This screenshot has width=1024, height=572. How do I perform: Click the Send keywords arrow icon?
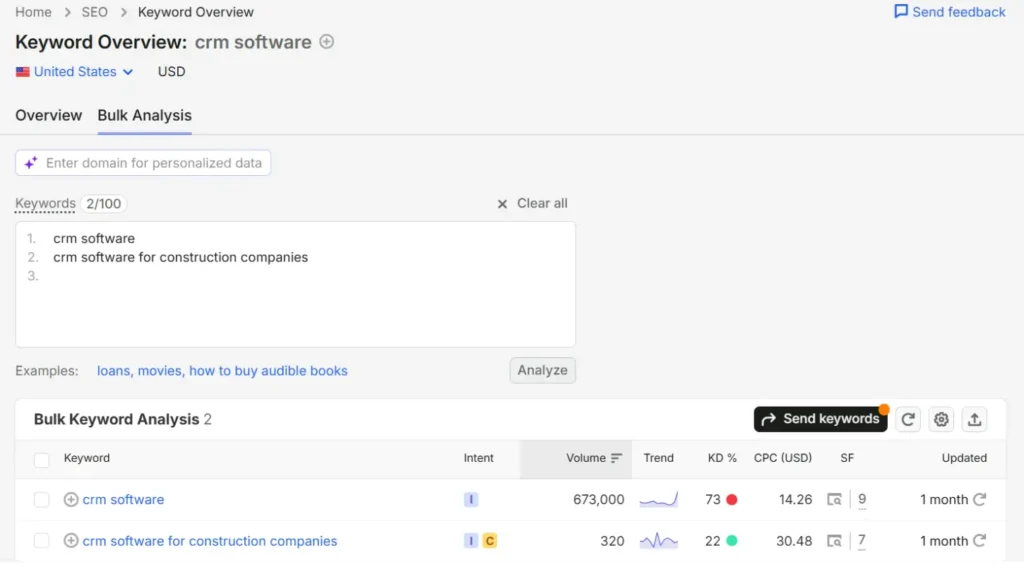[x=769, y=419]
